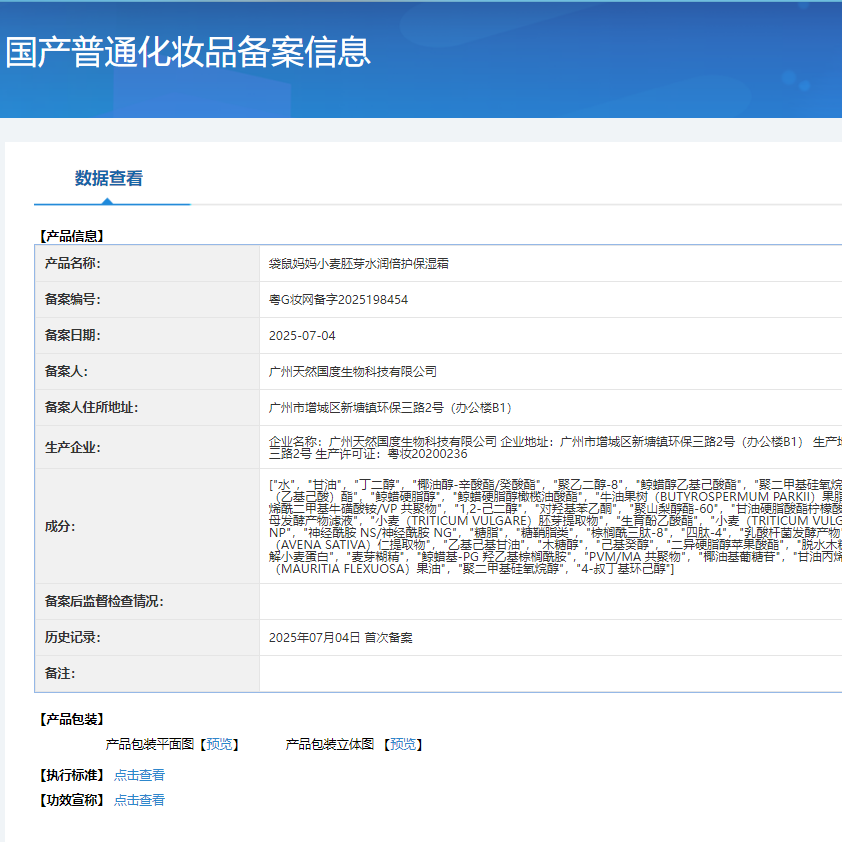The width and height of the screenshot is (842, 842).
Task: Click 点击查看 next to 功效宣称
Action: point(139,800)
